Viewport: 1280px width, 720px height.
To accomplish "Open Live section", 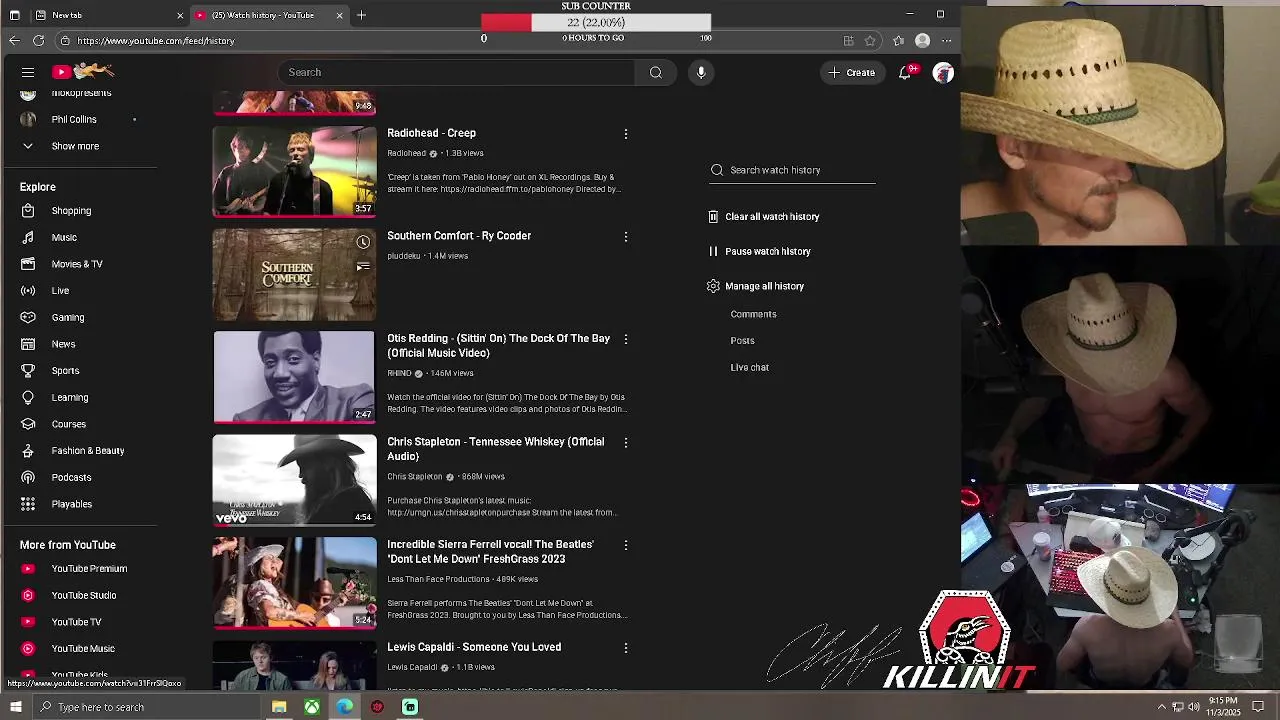I will [60, 291].
